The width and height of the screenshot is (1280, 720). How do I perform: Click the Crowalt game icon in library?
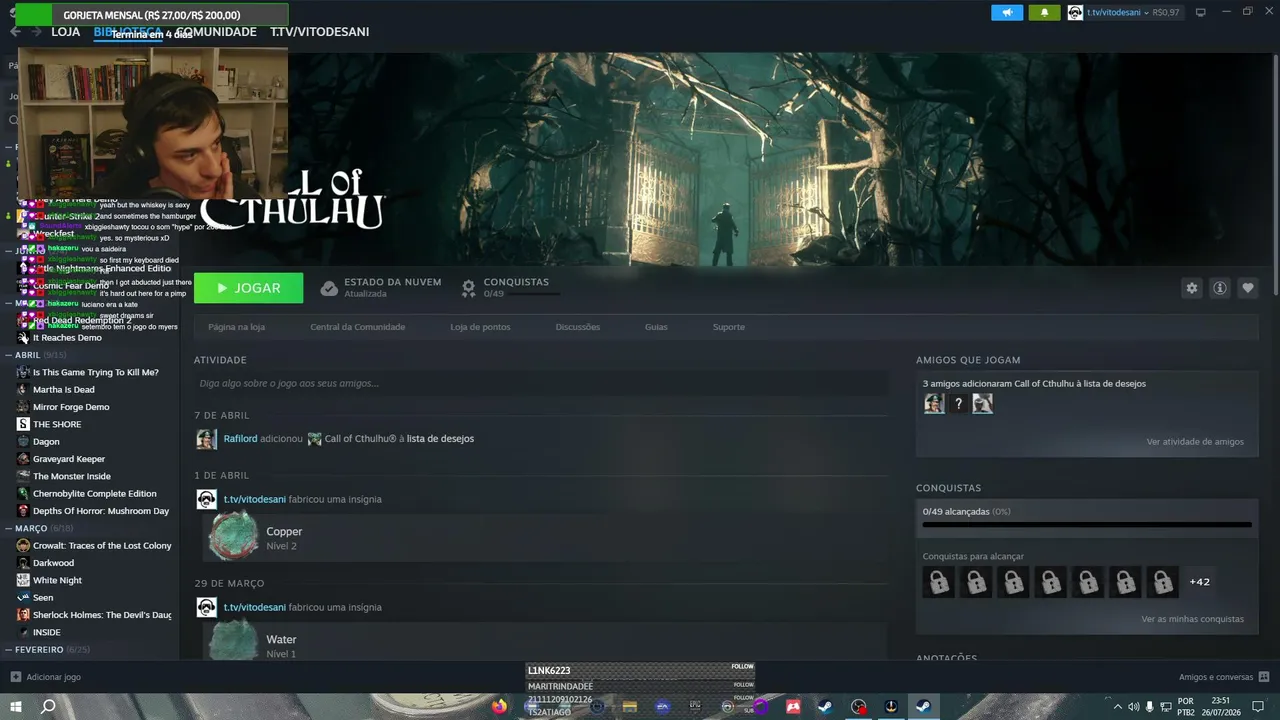pyautogui.click(x=23, y=546)
